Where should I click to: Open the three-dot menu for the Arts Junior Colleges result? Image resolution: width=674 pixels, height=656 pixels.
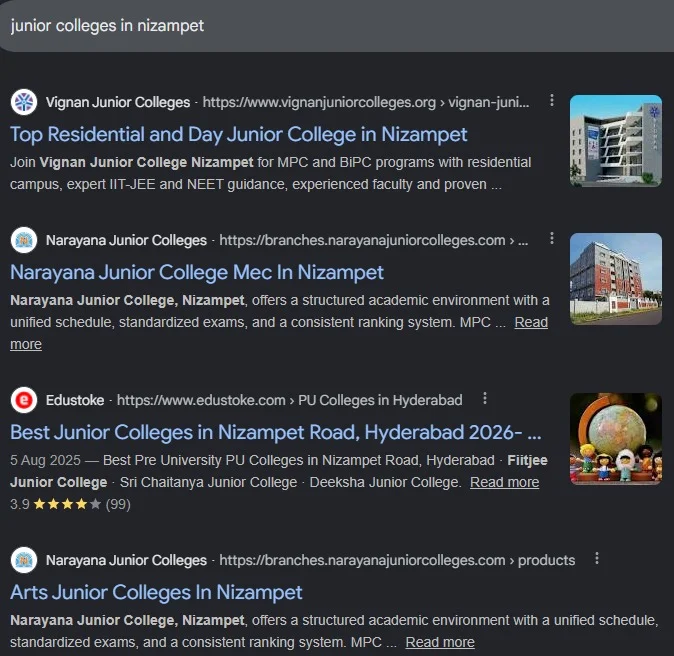[597, 558]
